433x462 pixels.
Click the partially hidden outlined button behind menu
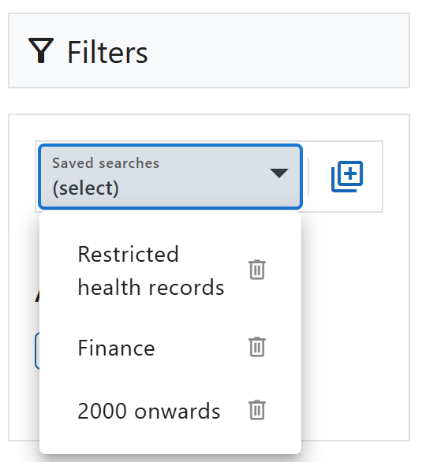[37, 351]
